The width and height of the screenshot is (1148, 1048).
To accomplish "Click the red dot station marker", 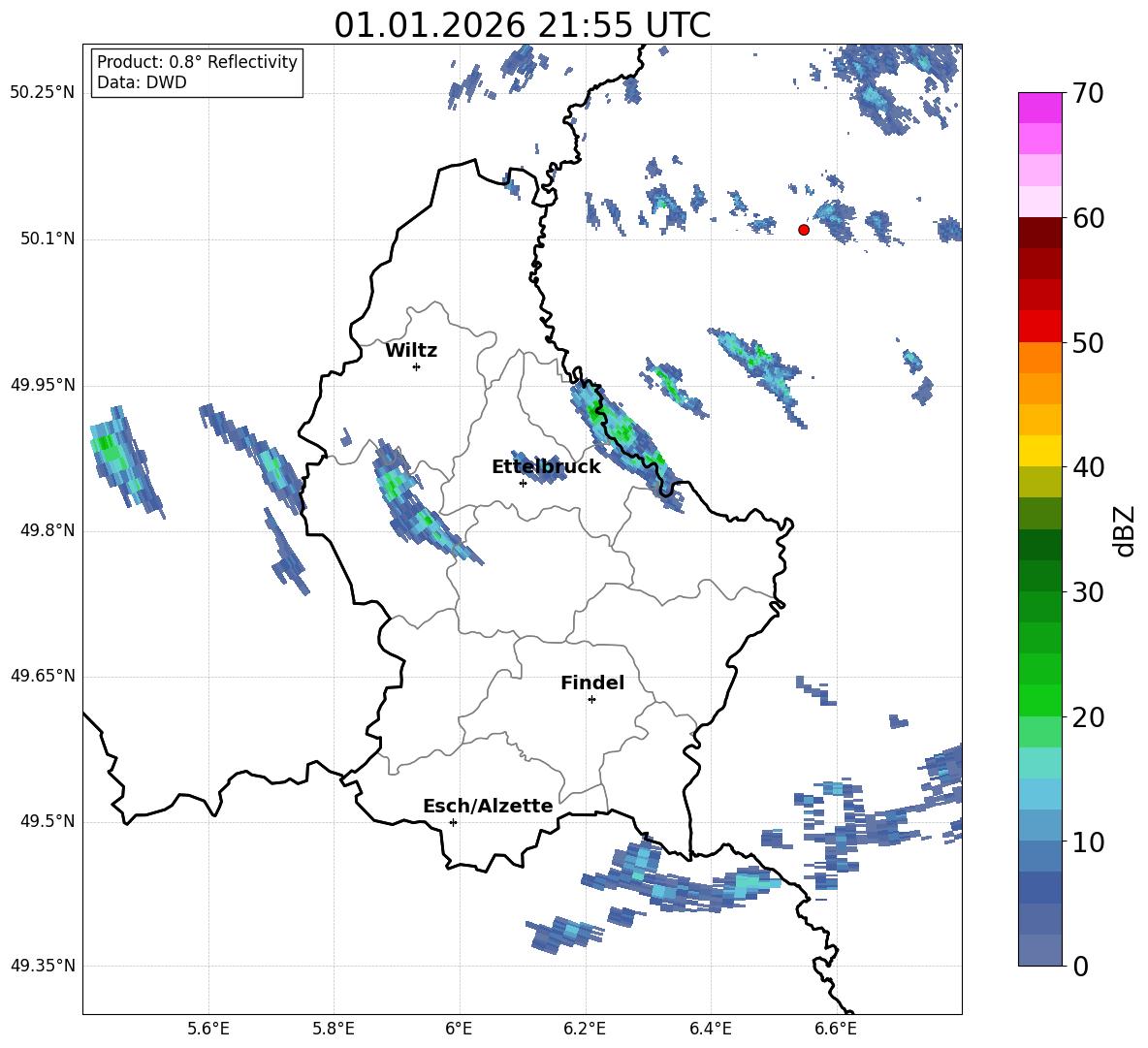I will [803, 230].
